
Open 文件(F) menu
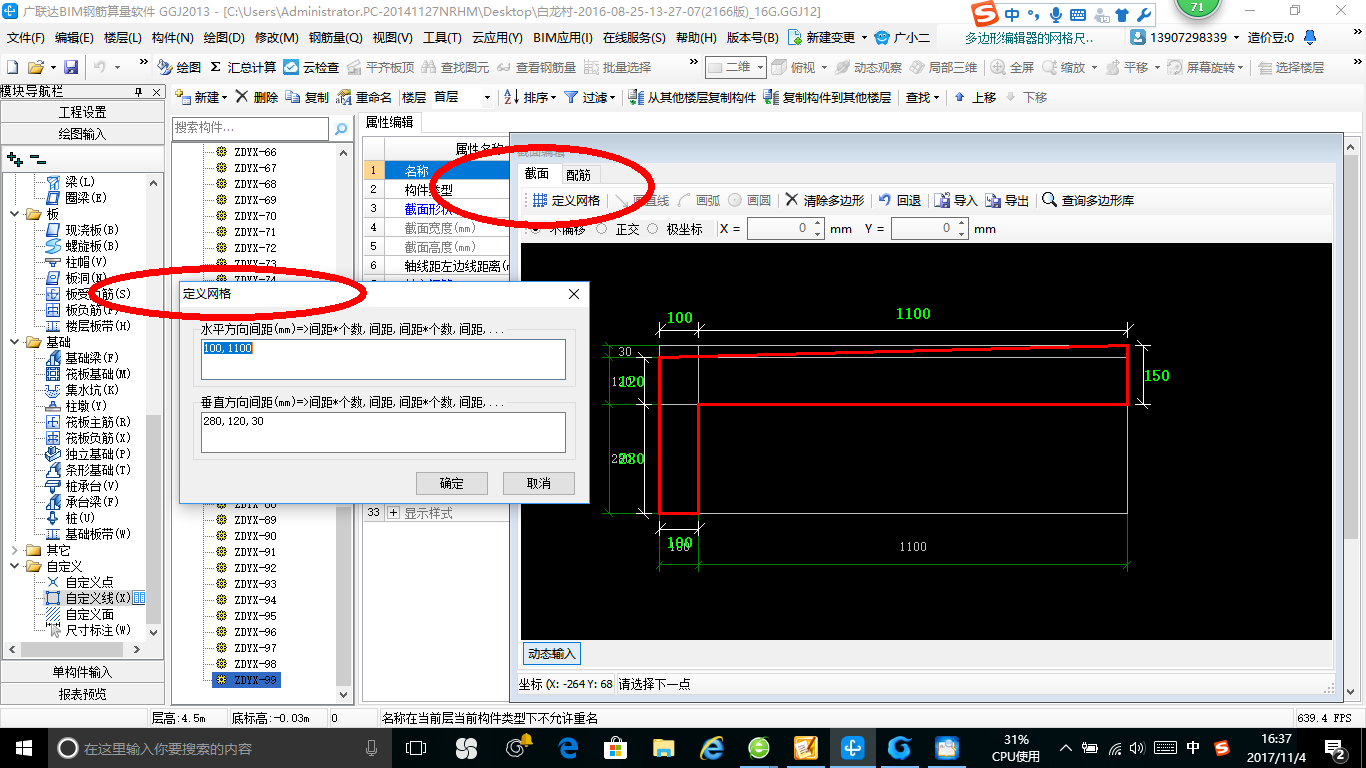coord(26,37)
